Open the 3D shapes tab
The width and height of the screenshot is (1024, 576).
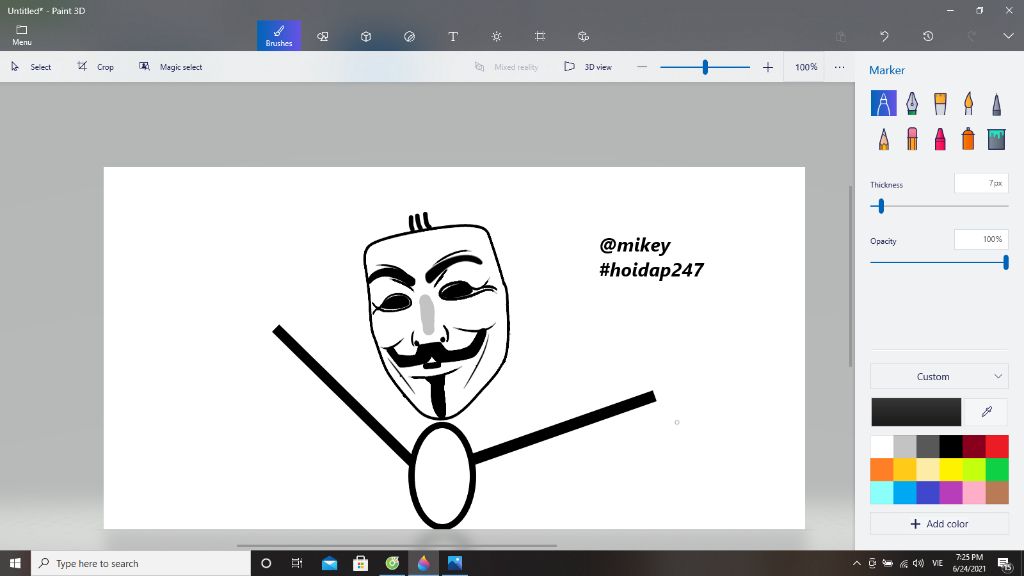coord(366,36)
